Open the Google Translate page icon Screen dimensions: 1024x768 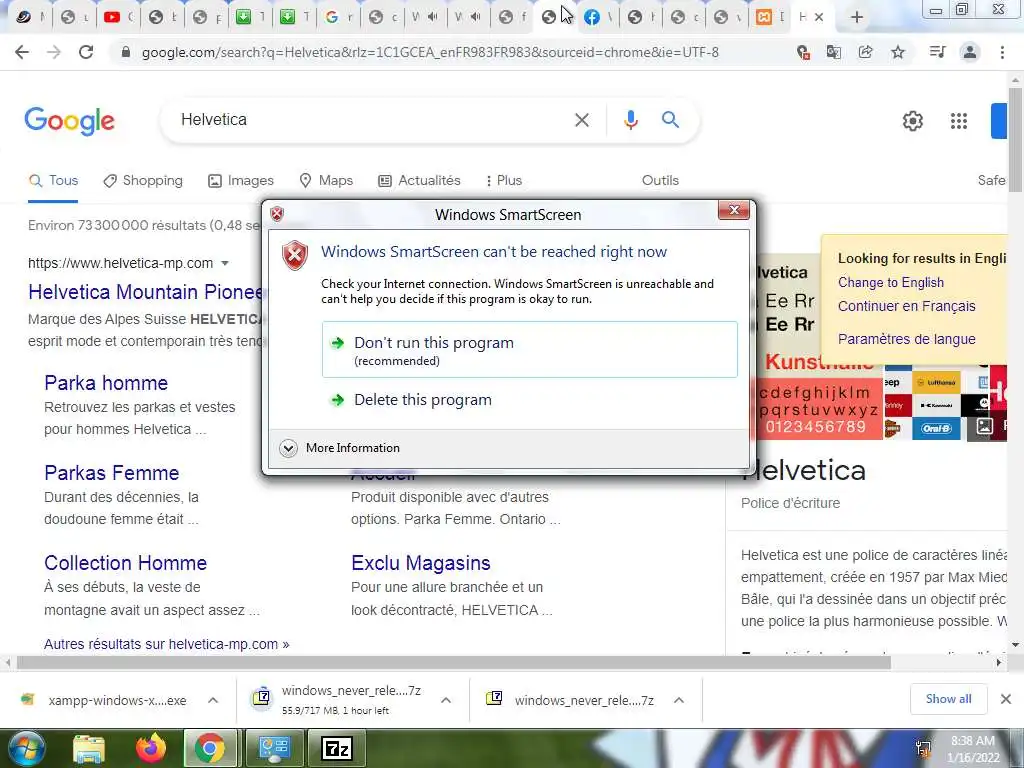click(x=834, y=52)
